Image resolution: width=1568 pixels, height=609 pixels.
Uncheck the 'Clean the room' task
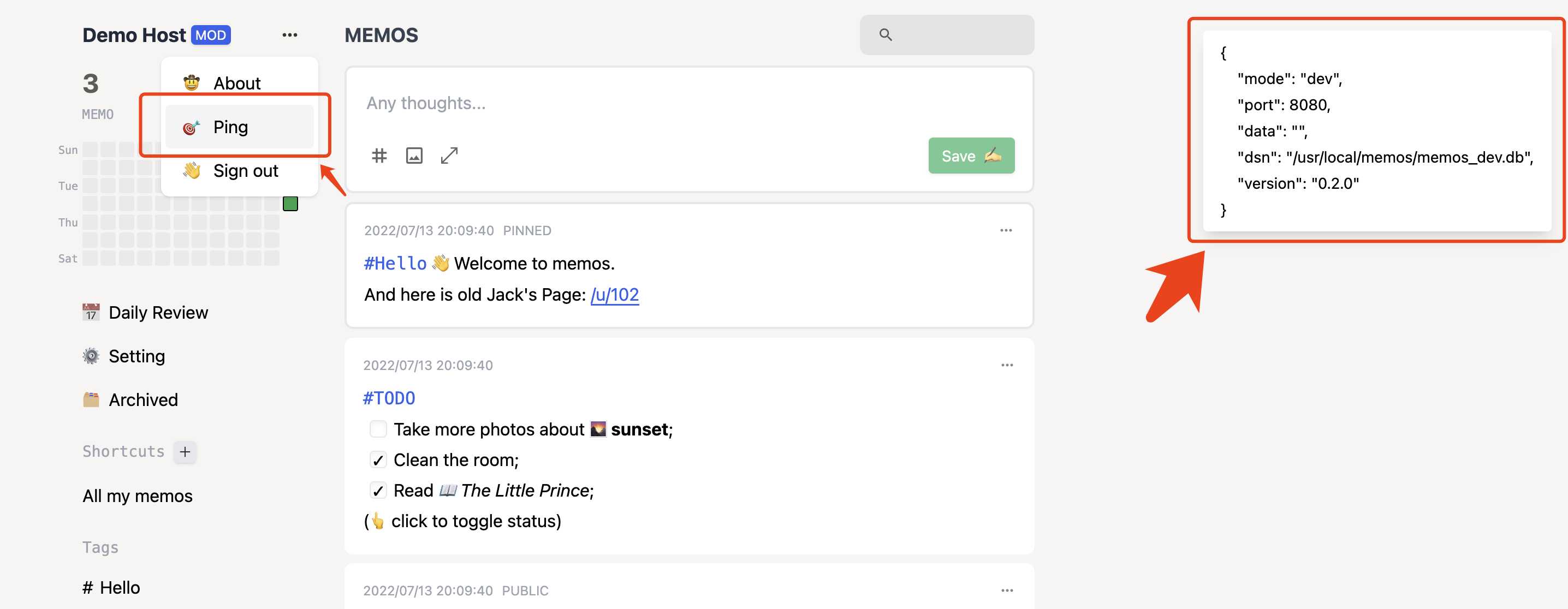point(378,460)
